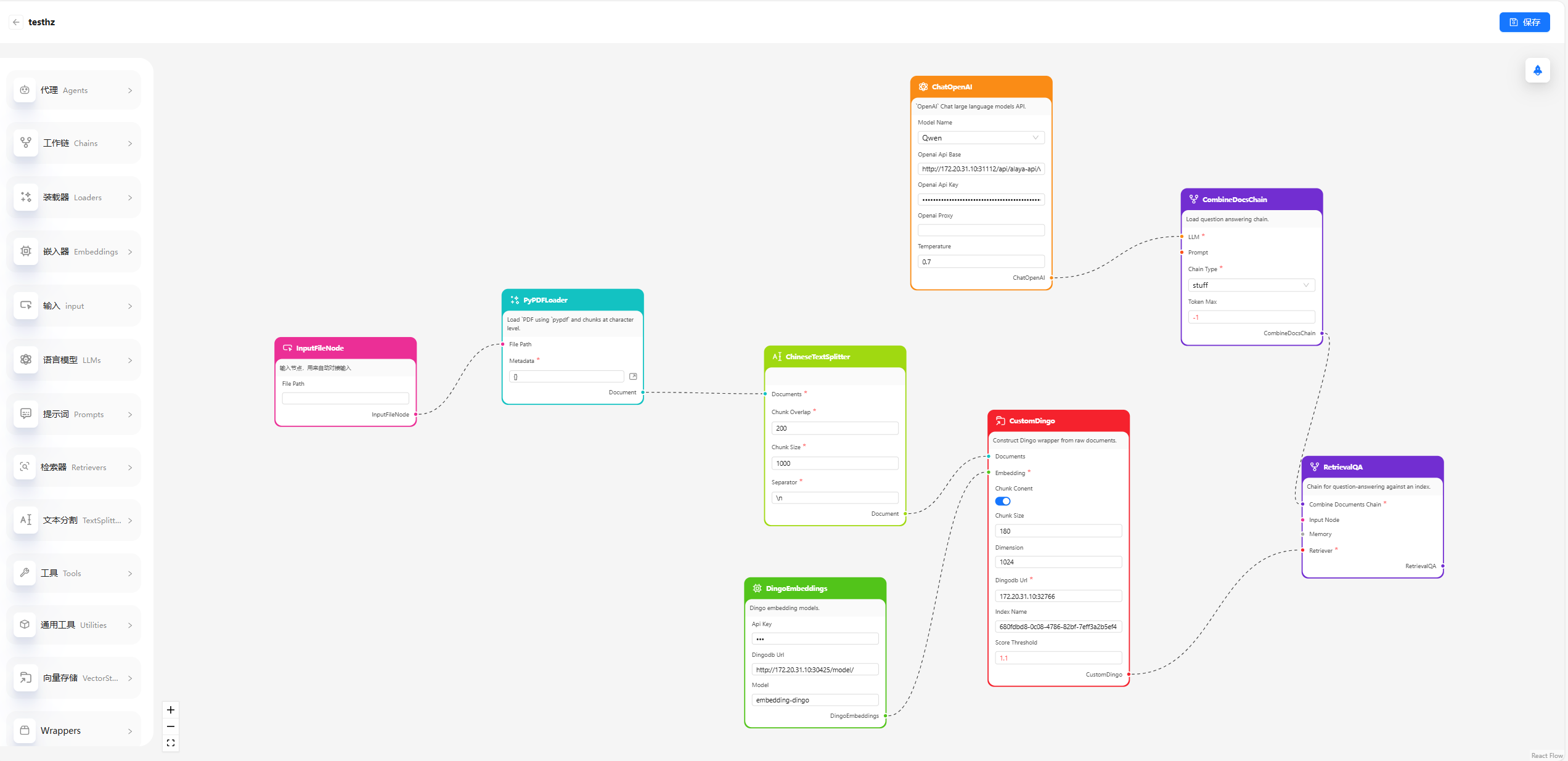The width and height of the screenshot is (1568, 761).
Task: Toggle the Chunk Conent switch in CustomDingo
Action: 1003,502
